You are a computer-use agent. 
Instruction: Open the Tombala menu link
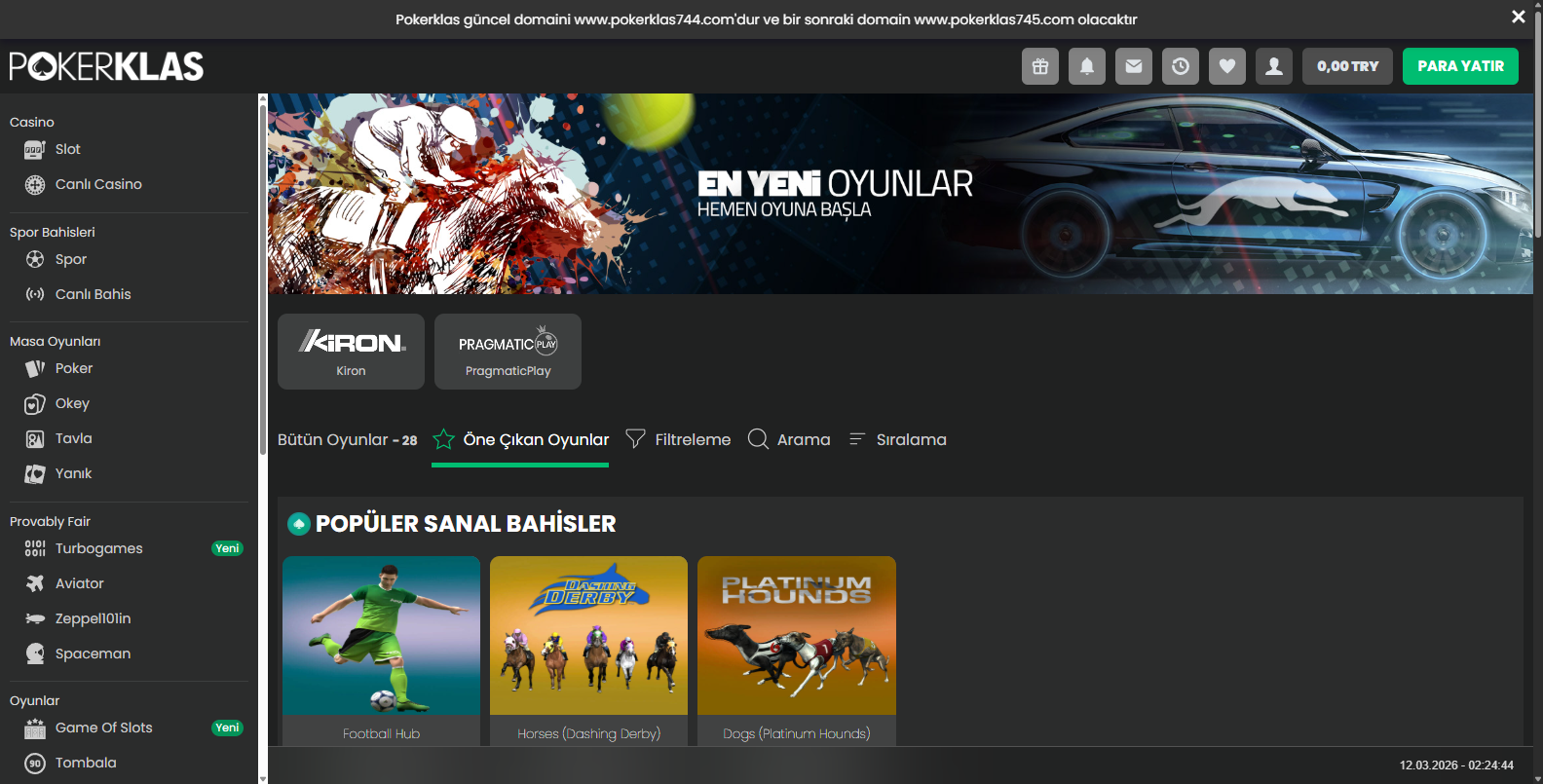(86, 763)
